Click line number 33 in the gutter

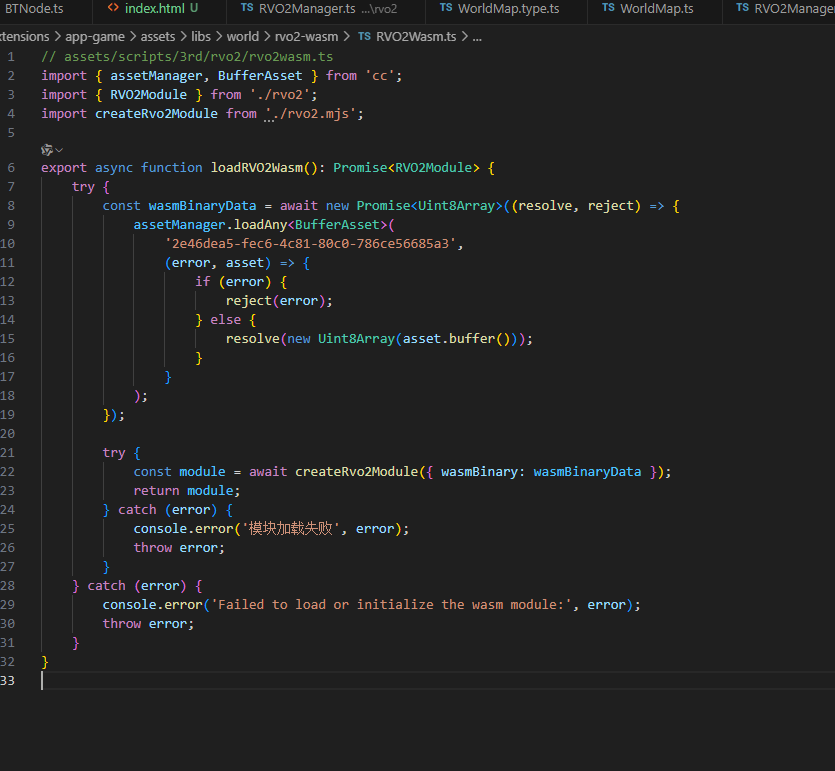pyautogui.click(x=7, y=680)
